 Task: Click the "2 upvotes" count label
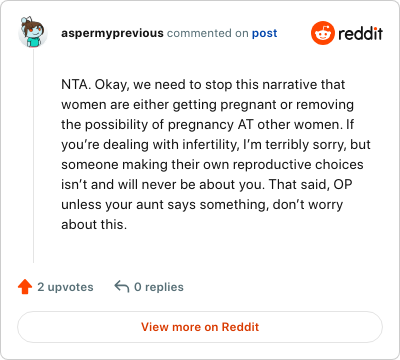65,287
